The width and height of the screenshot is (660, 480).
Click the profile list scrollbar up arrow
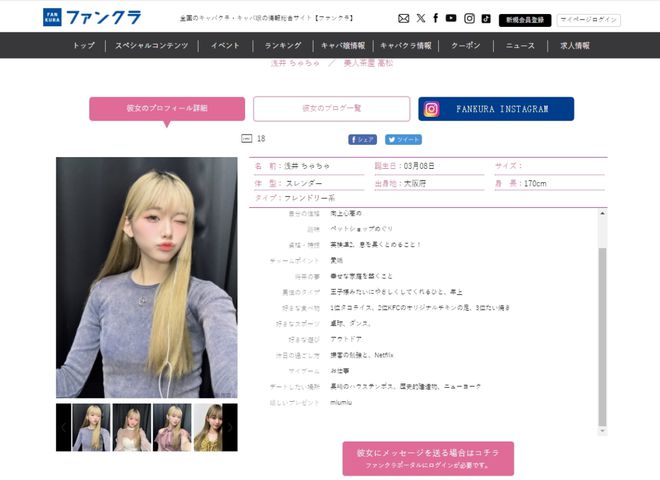pos(602,213)
